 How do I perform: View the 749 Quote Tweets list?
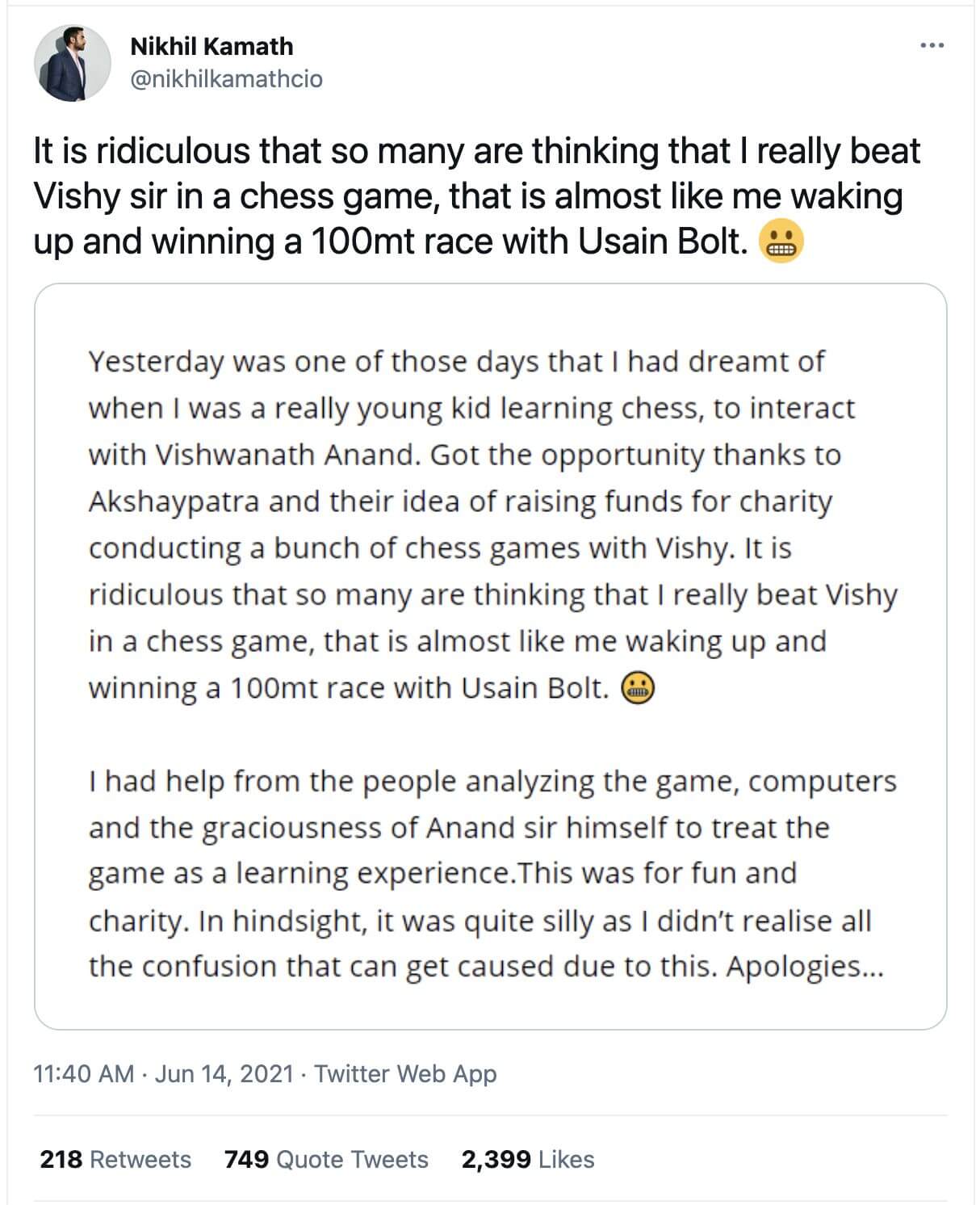(326, 1159)
